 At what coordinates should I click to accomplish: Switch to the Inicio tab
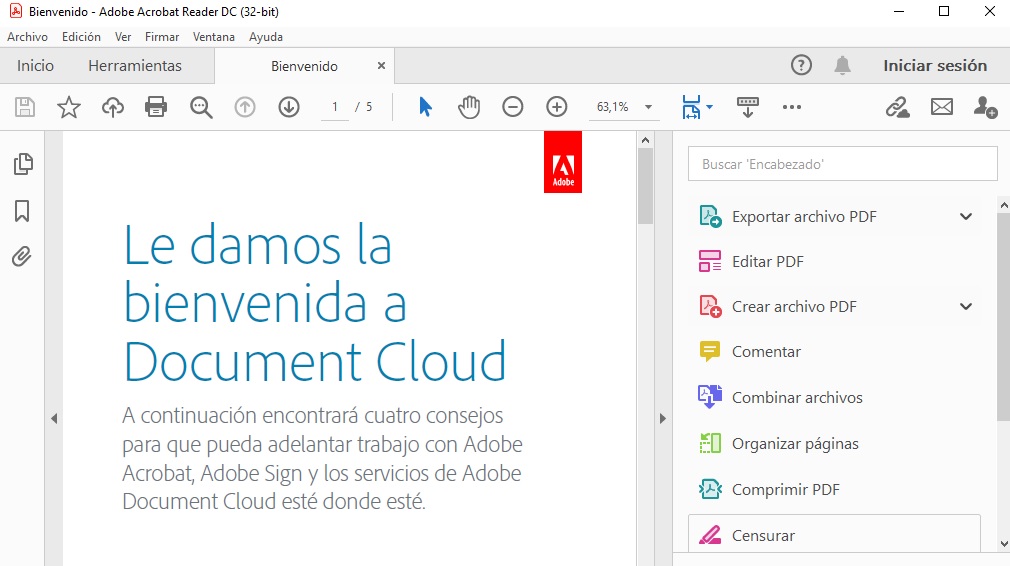click(x=35, y=66)
